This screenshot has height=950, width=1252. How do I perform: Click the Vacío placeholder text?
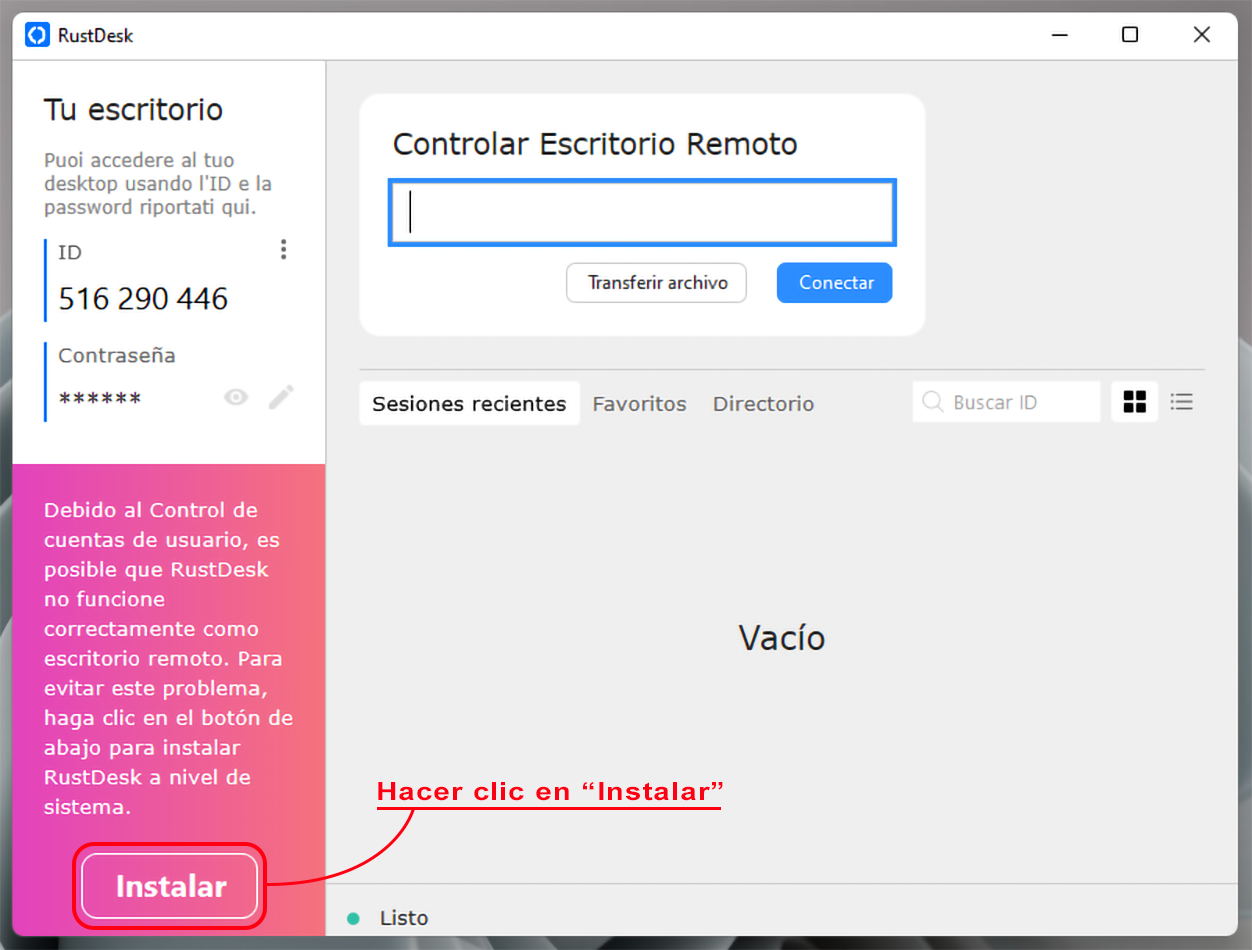(x=782, y=638)
